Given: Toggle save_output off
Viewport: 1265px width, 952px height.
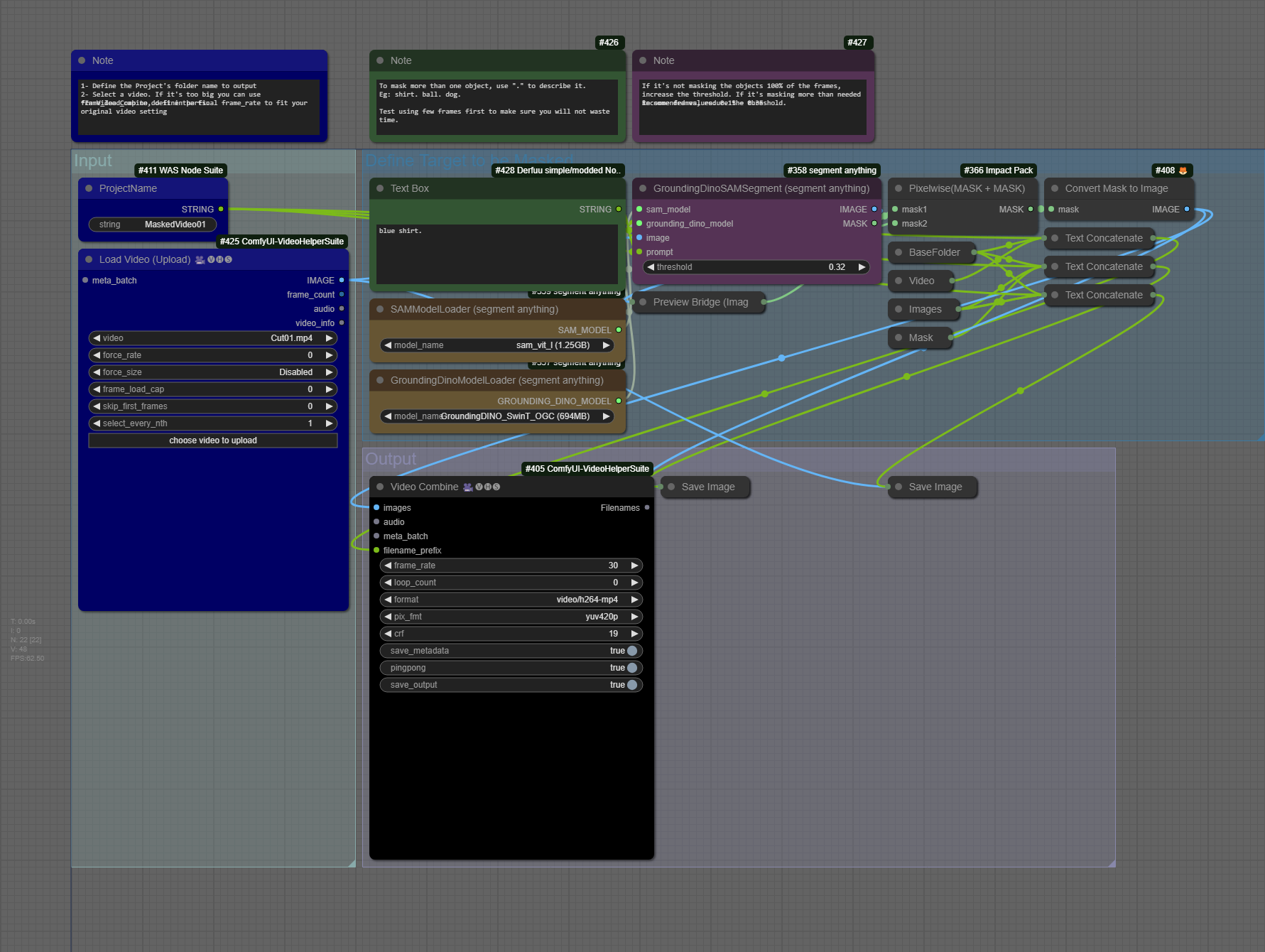Looking at the screenshot, I should (x=631, y=685).
